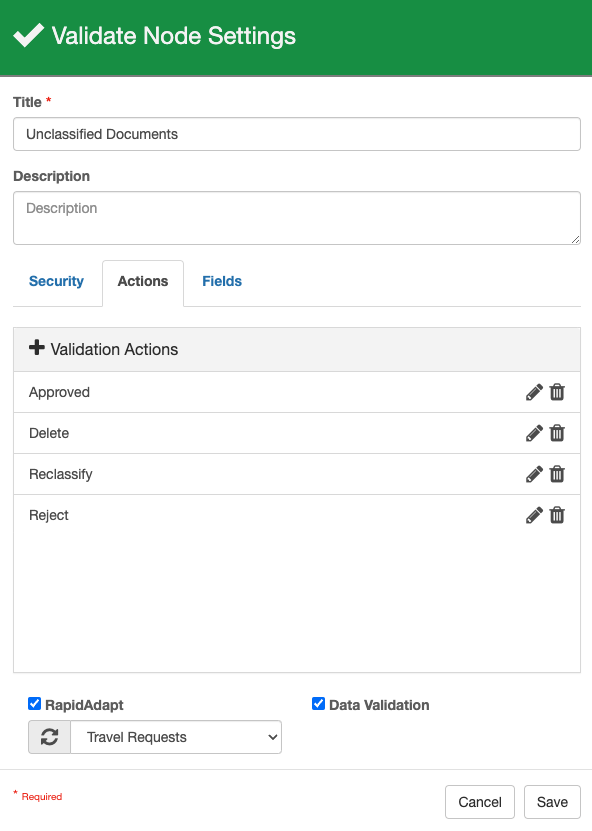Trash the Reclassify action
Image resolution: width=592 pixels, height=831 pixels.
point(557,474)
